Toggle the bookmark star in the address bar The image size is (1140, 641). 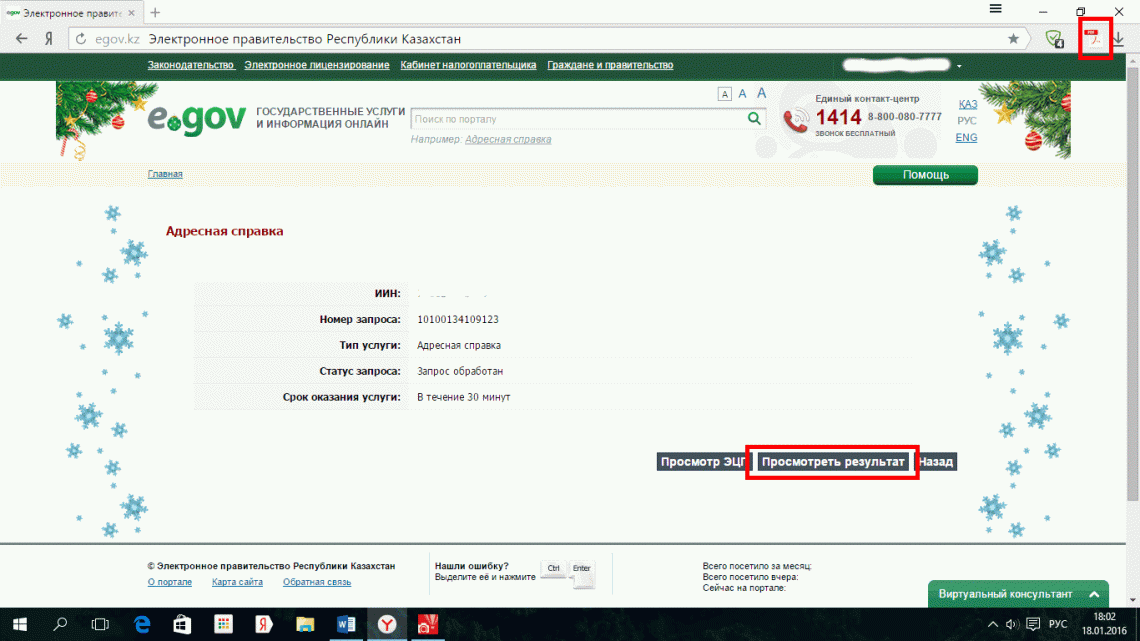[x=1013, y=37]
